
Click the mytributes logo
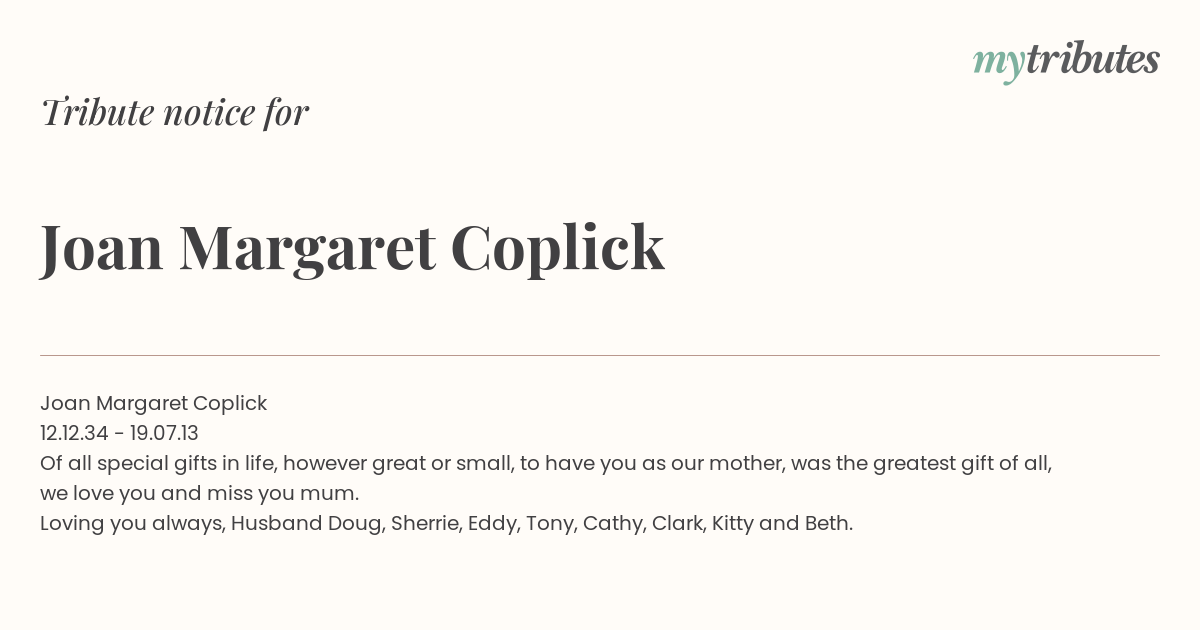click(x=1066, y=62)
